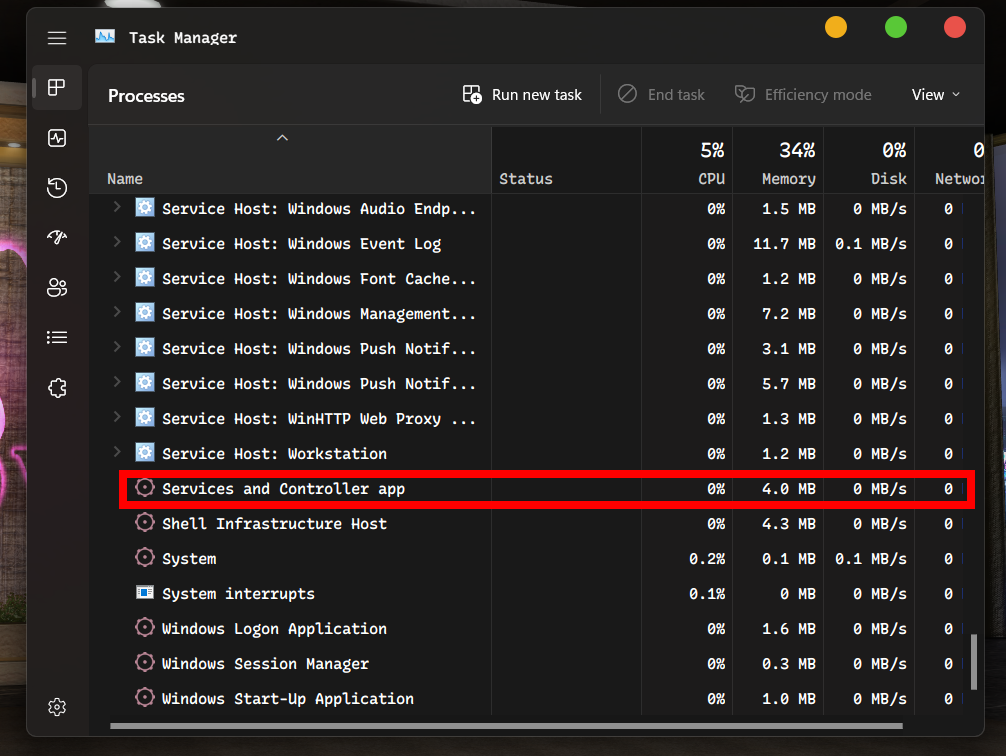
Task: Expand Service Host: WinHTTP Web Proxy row
Action: [117, 417]
